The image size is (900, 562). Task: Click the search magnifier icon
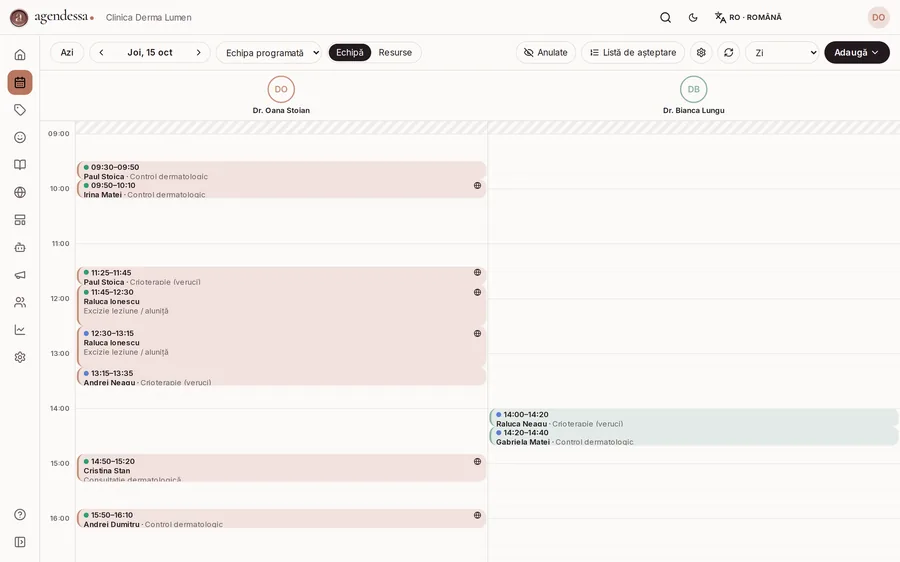[665, 17]
